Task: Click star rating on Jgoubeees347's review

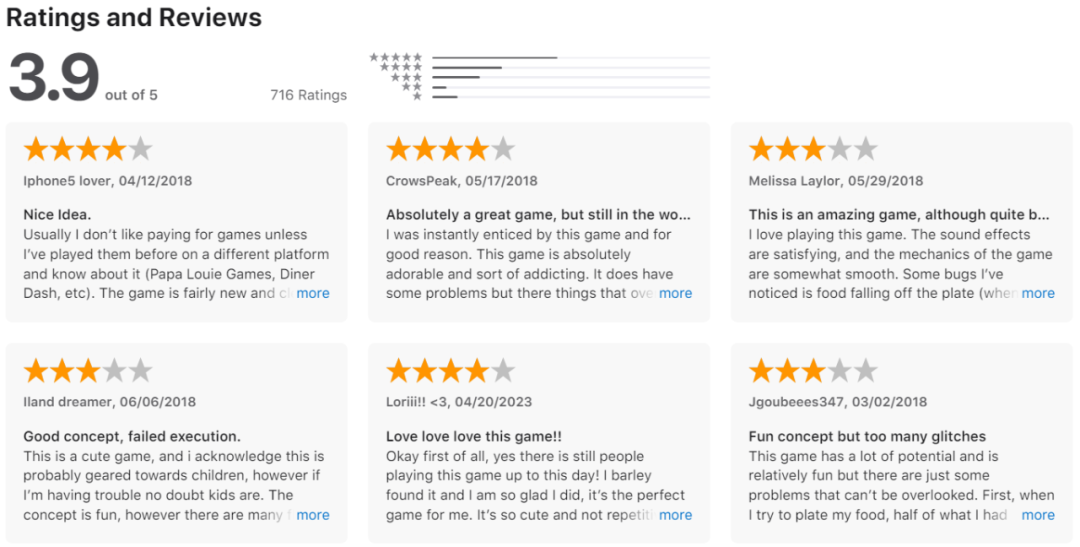Action: (813, 372)
